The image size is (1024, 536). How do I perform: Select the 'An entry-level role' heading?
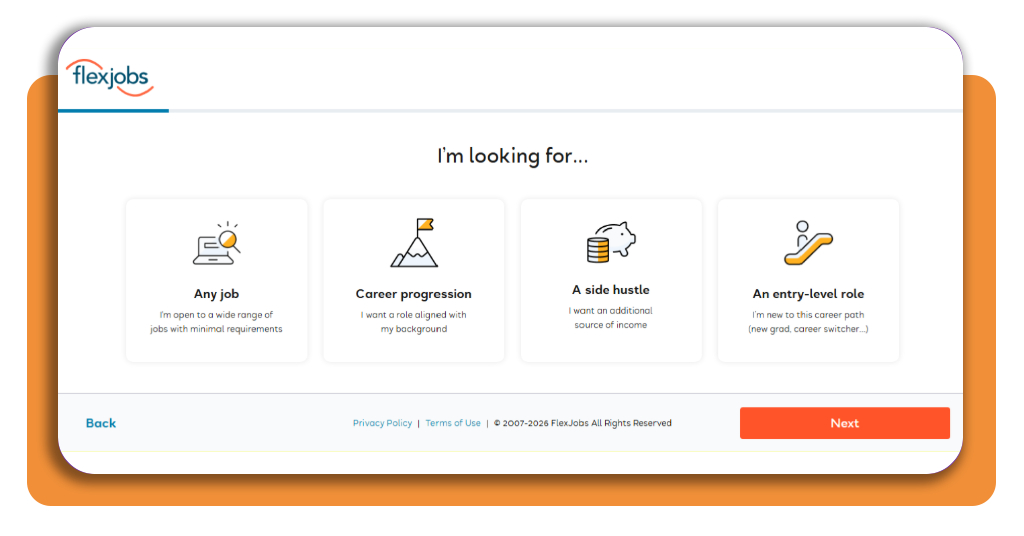point(808,294)
